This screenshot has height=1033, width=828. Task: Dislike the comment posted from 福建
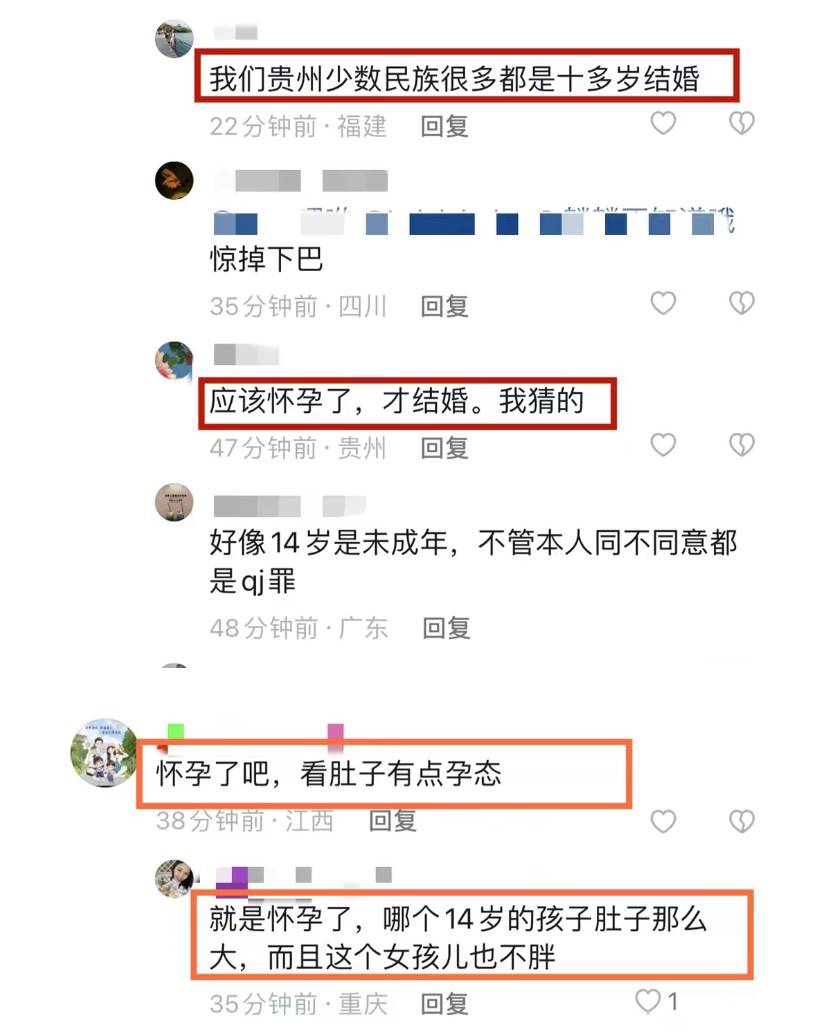click(x=742, y=123)
